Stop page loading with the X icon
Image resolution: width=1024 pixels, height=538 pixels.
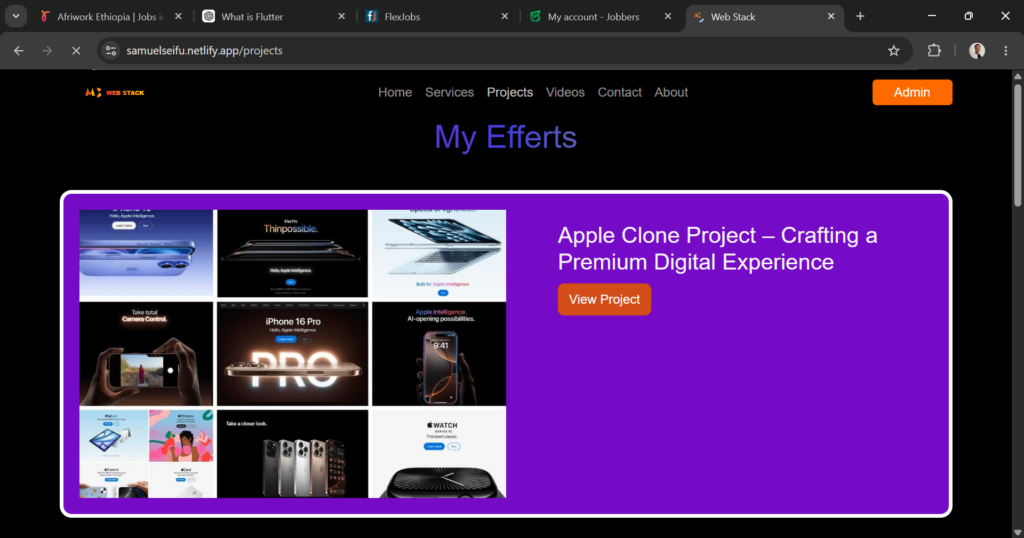[76, 50]
